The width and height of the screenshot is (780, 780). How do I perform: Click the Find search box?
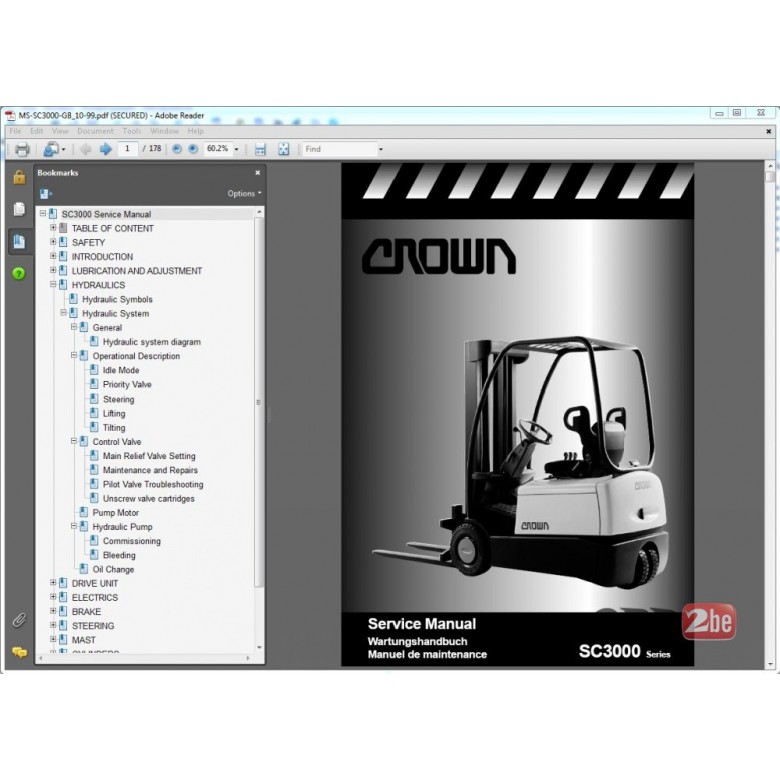340,149
